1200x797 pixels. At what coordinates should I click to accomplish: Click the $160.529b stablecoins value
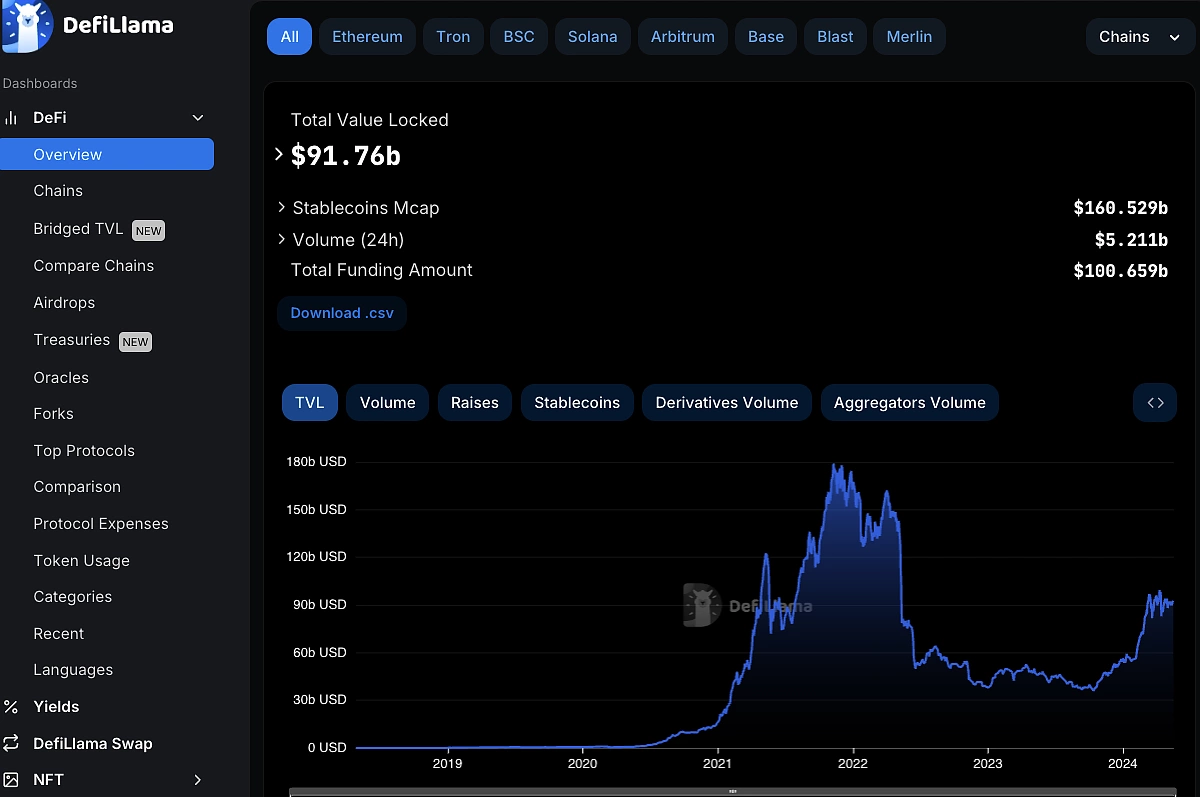tap(1120, 208)
